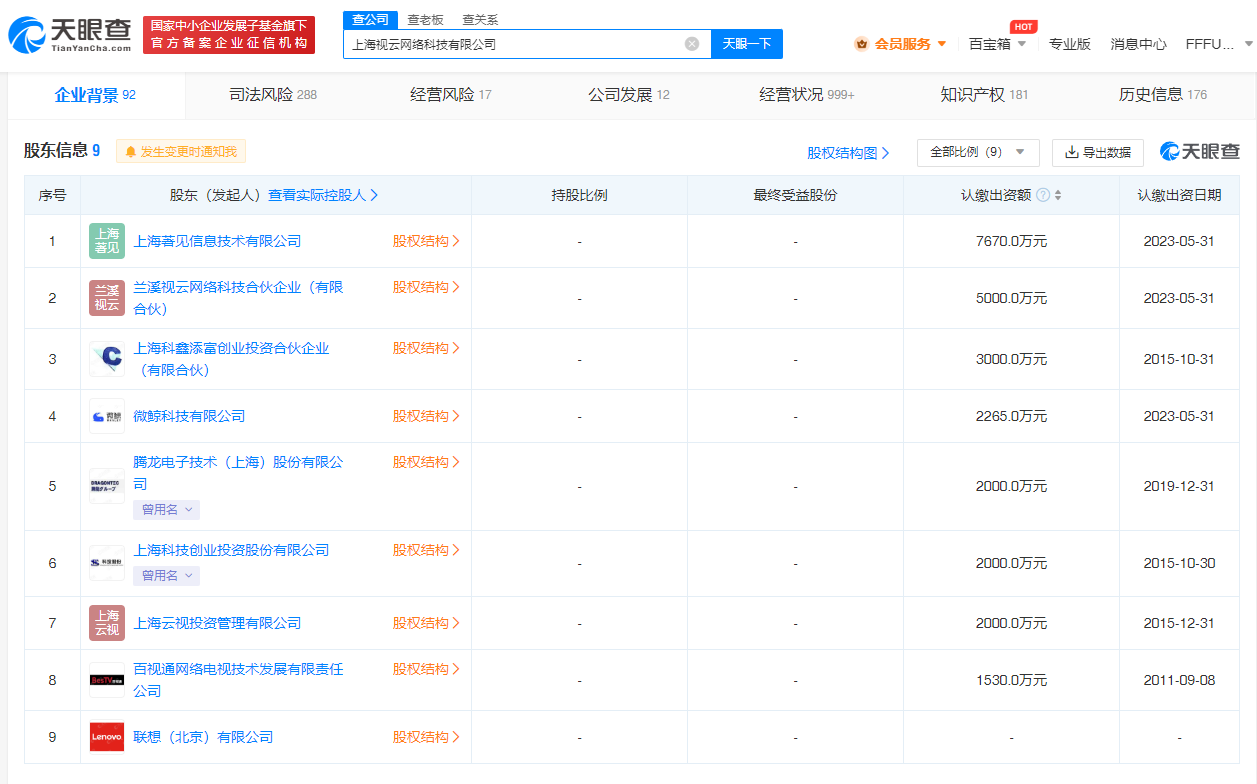Viewport: 1257px width, 784px height.
Task: Open 股权结构 for 上海著见信息技术
Action: (426, 241)
